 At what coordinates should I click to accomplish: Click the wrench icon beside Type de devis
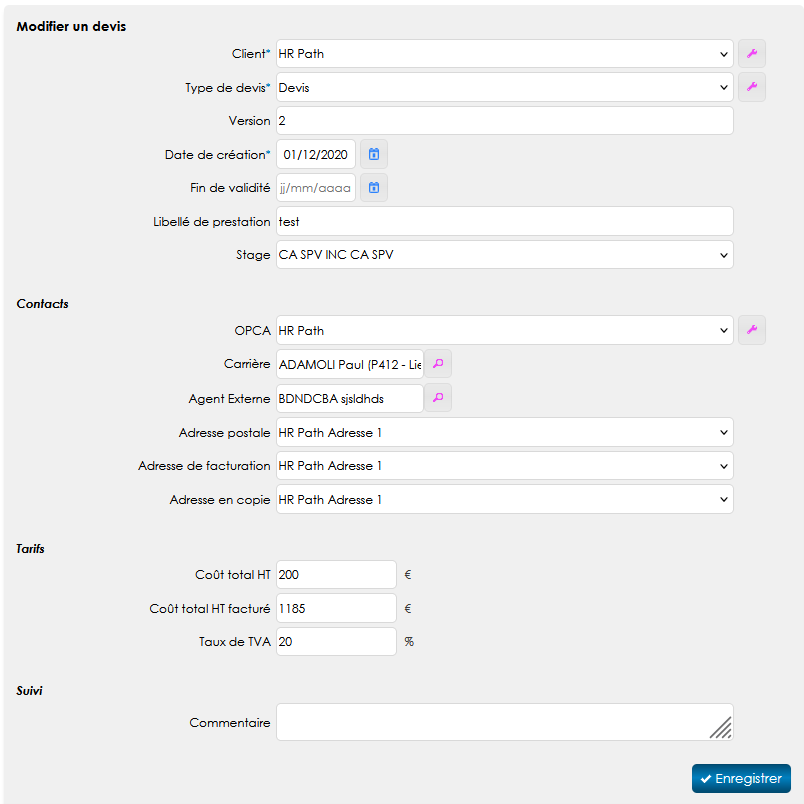click(x=751, y=87)
